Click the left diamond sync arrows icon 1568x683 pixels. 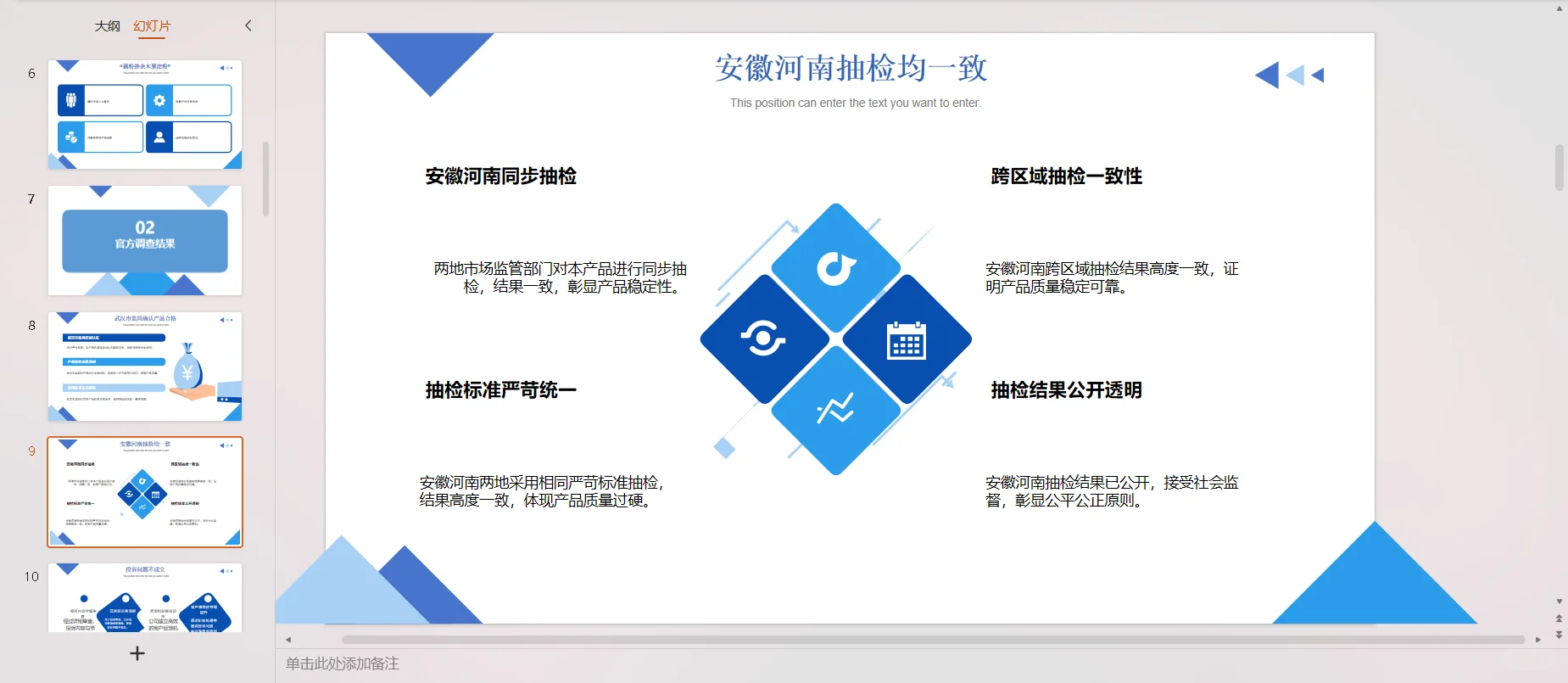[763, 339]
